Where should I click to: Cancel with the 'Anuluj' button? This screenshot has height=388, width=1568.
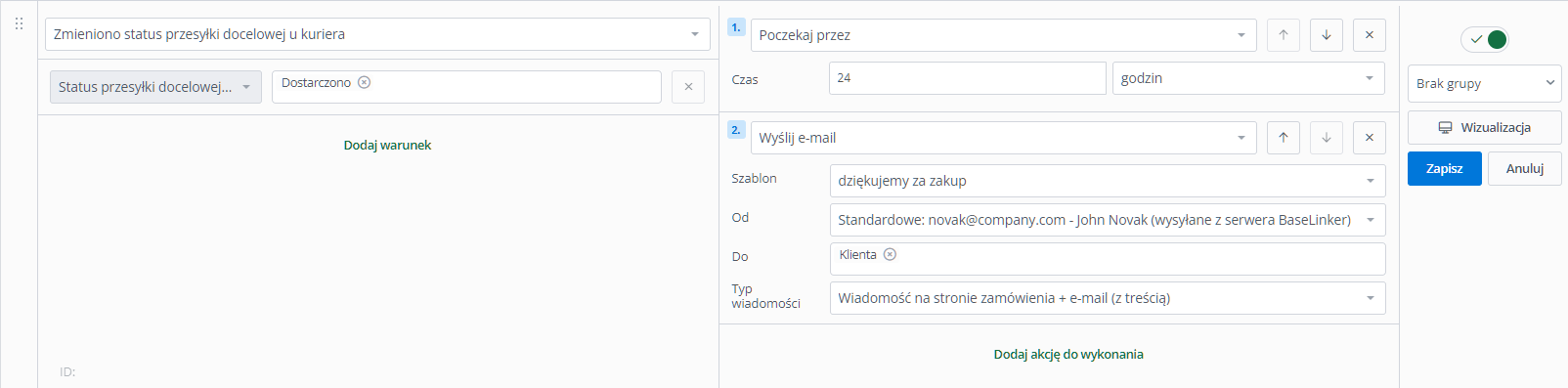coord(1525,169)
